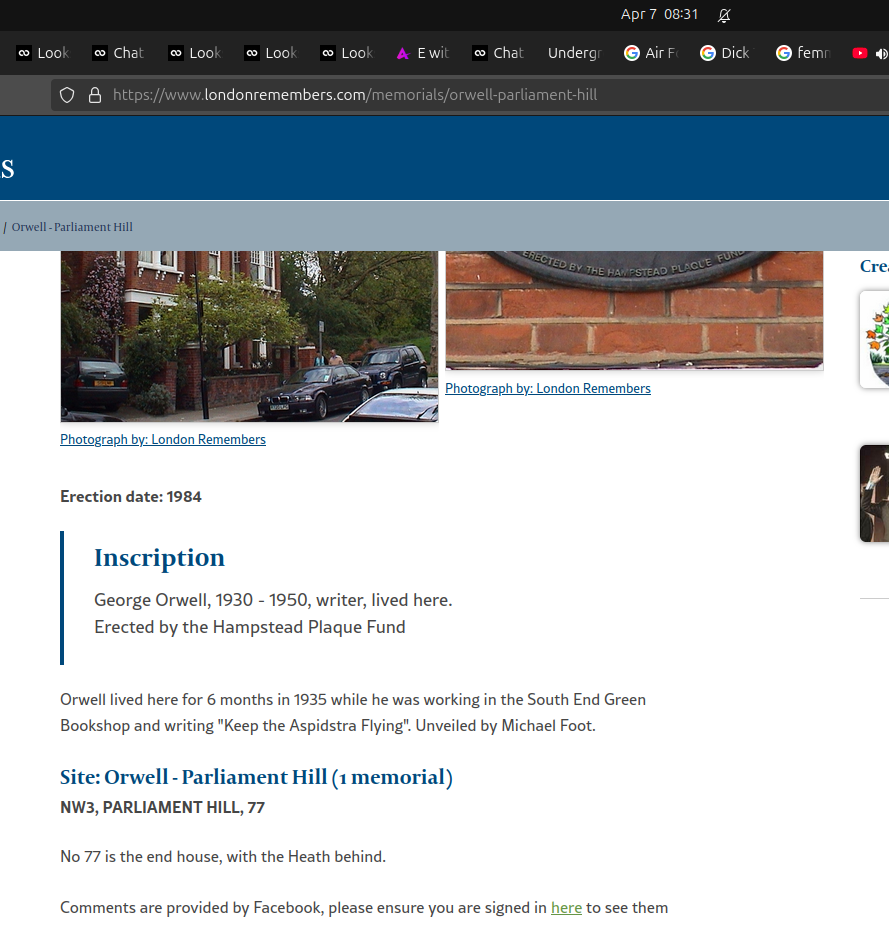Click 'Erection date: 1984' text
The image size is (889, 948).
(x=131, y=496)
